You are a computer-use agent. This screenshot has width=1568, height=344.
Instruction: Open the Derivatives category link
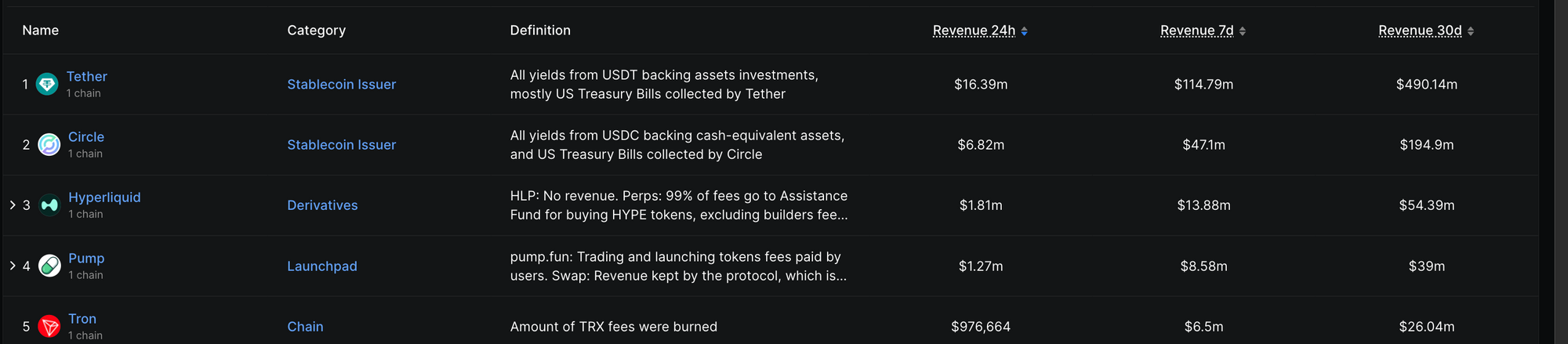click(x=322, y=205)
